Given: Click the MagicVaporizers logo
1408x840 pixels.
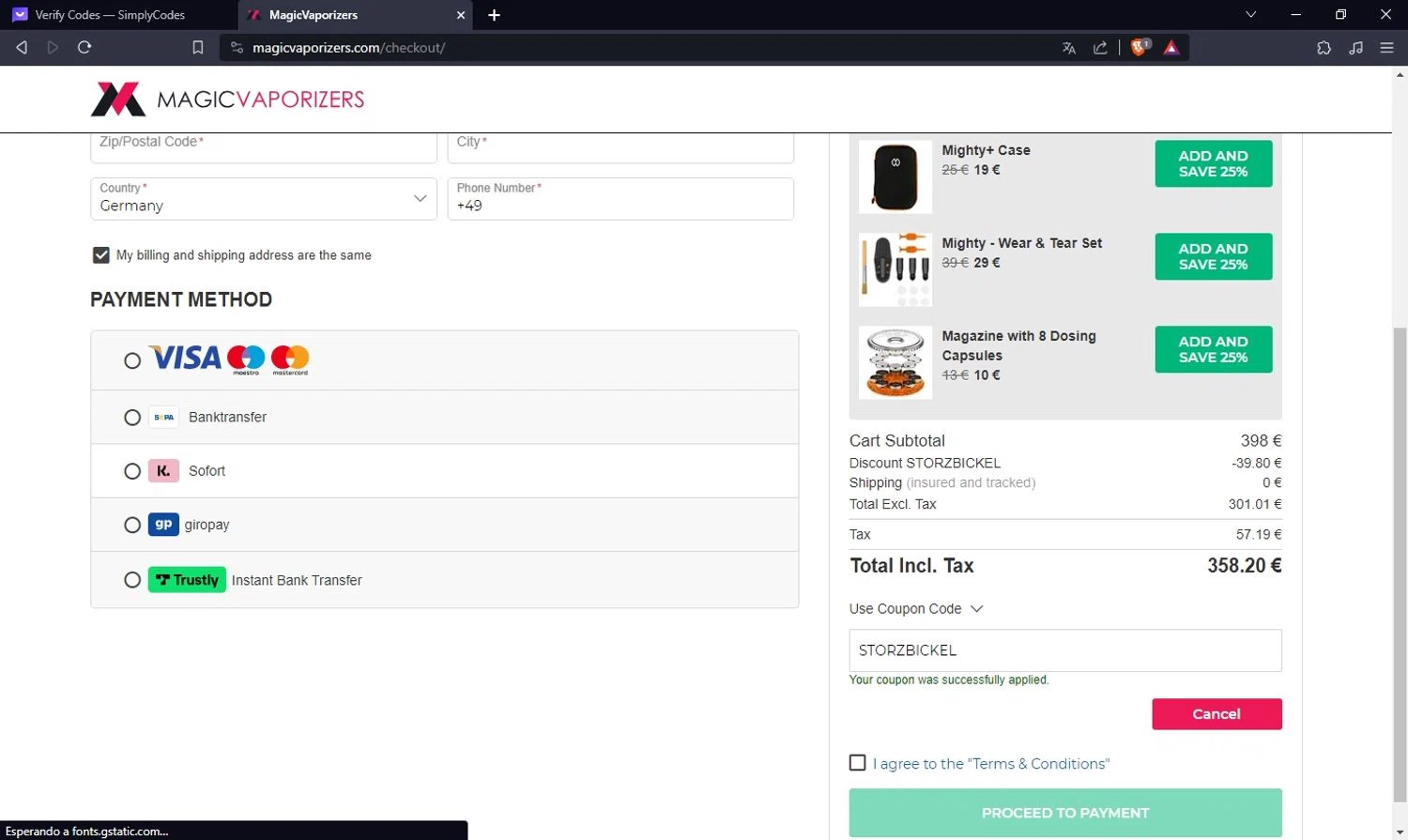Looking at the screenshot, I should pos(227,99).
